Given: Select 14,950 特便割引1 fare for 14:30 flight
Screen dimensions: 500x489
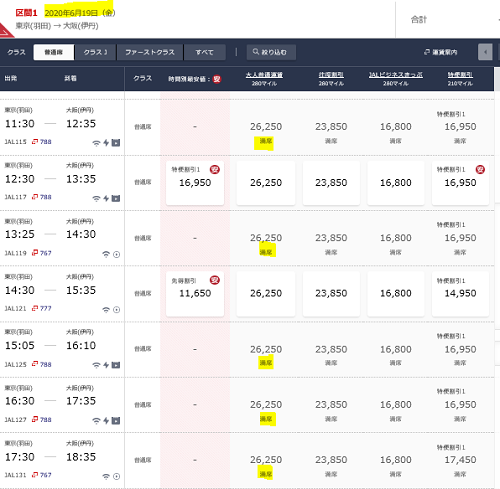Looking at the screenshot, I should point(460,293).
